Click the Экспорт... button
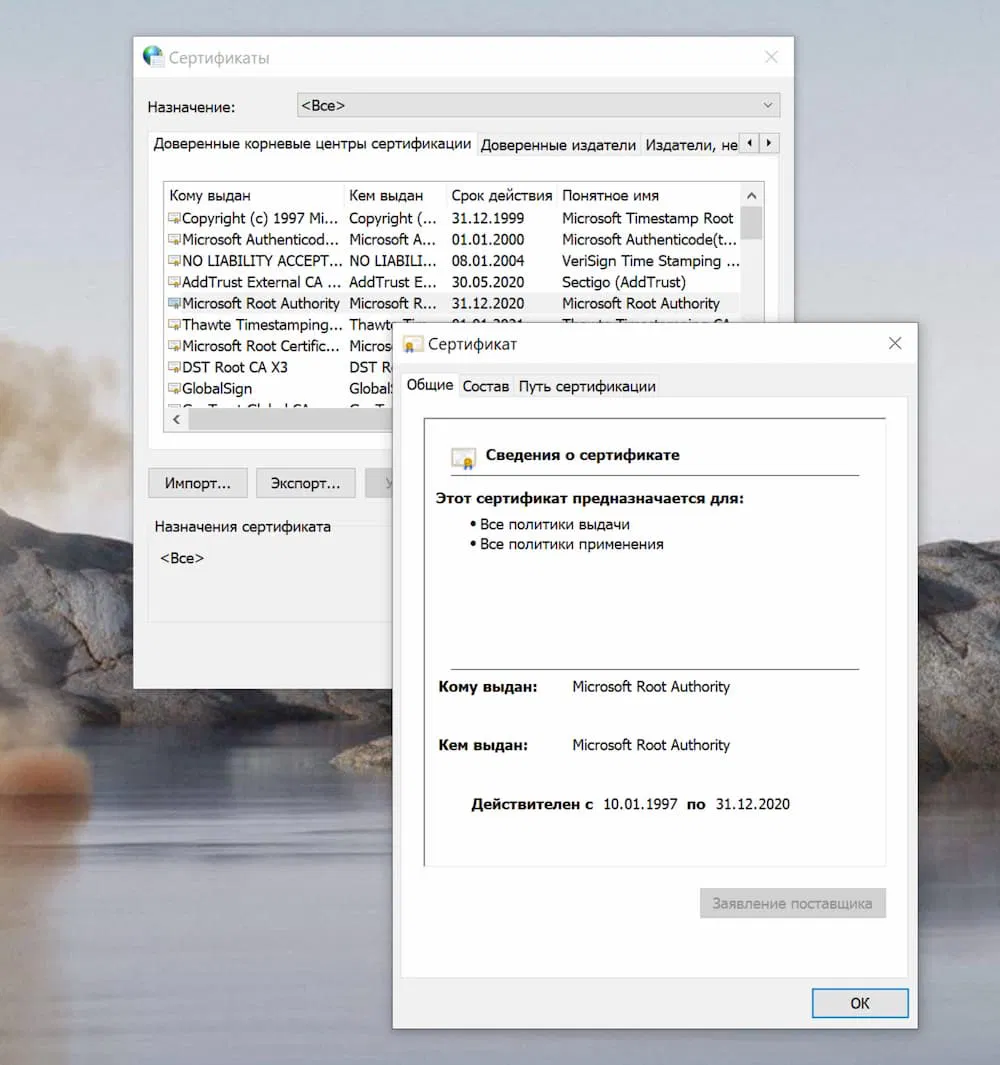Viewport: 1000px width, 1065px height. tap(306, 483)
